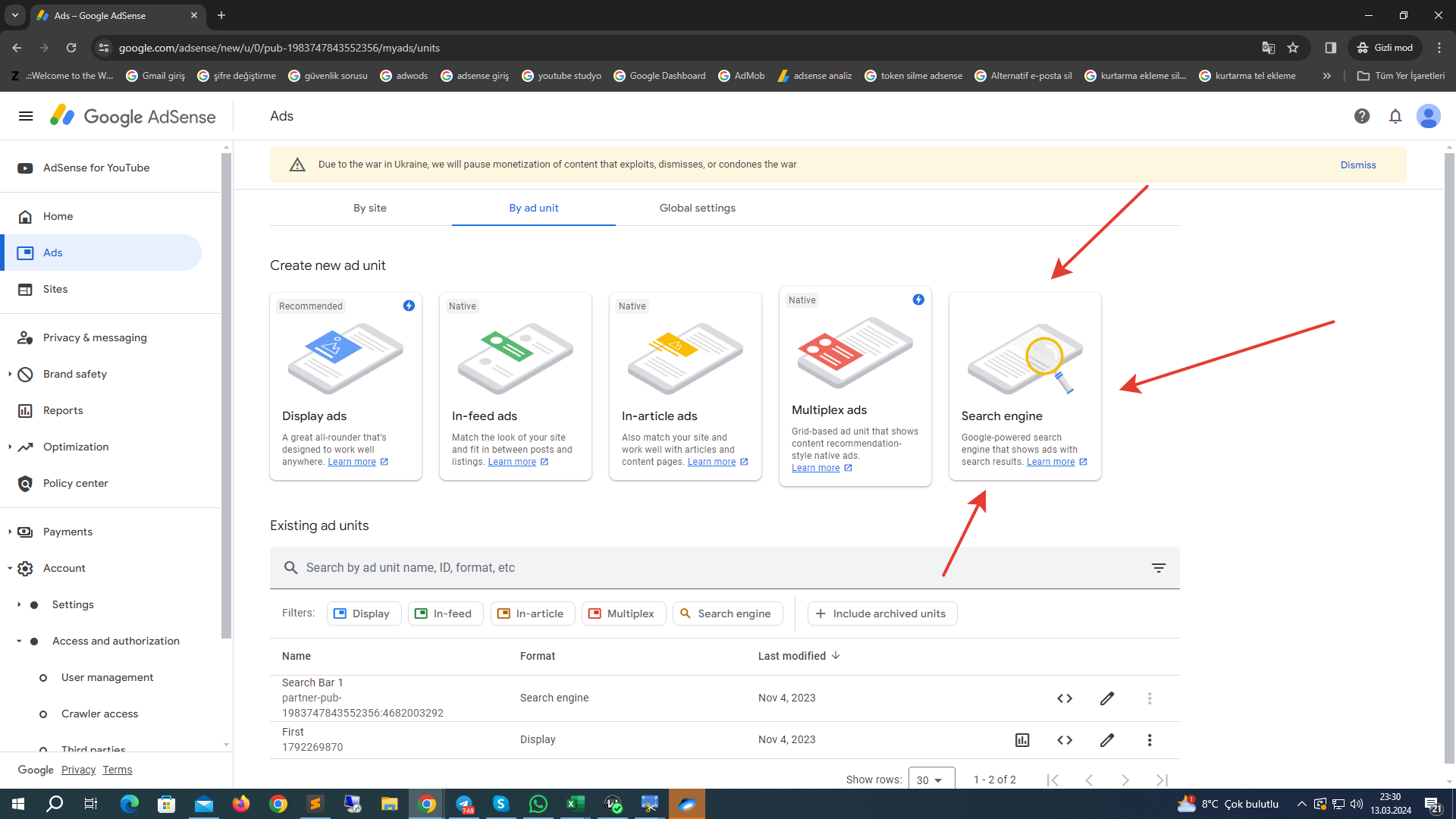
Task: Open more options for Search Bar 1
Action: point(1150,698)
